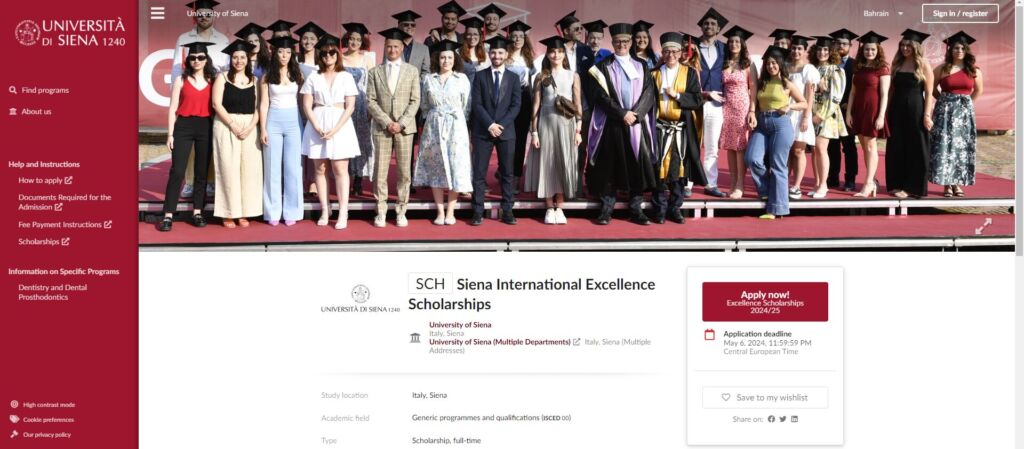Click the University of Siena logo in sidebar
1024x449 pixels.
70,32
